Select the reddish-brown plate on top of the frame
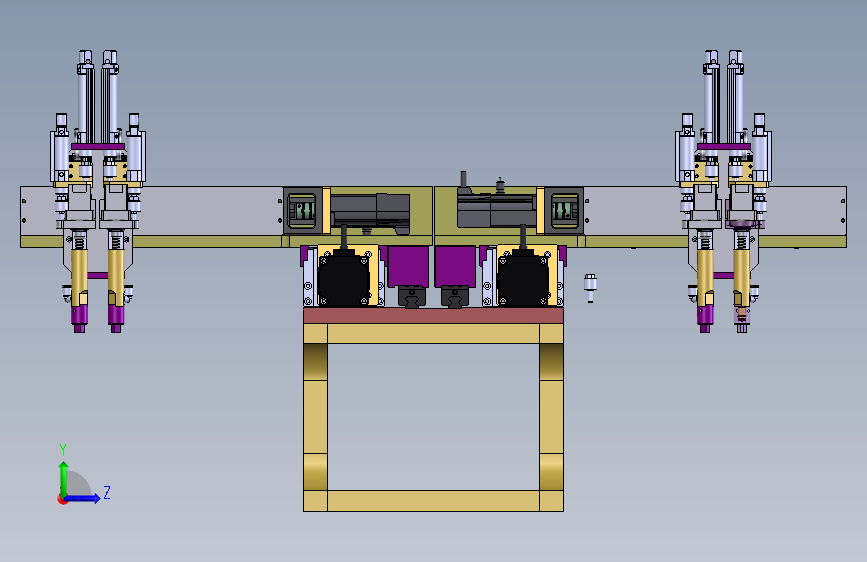Screen dimensions: 867x562 tap(433, 316)
